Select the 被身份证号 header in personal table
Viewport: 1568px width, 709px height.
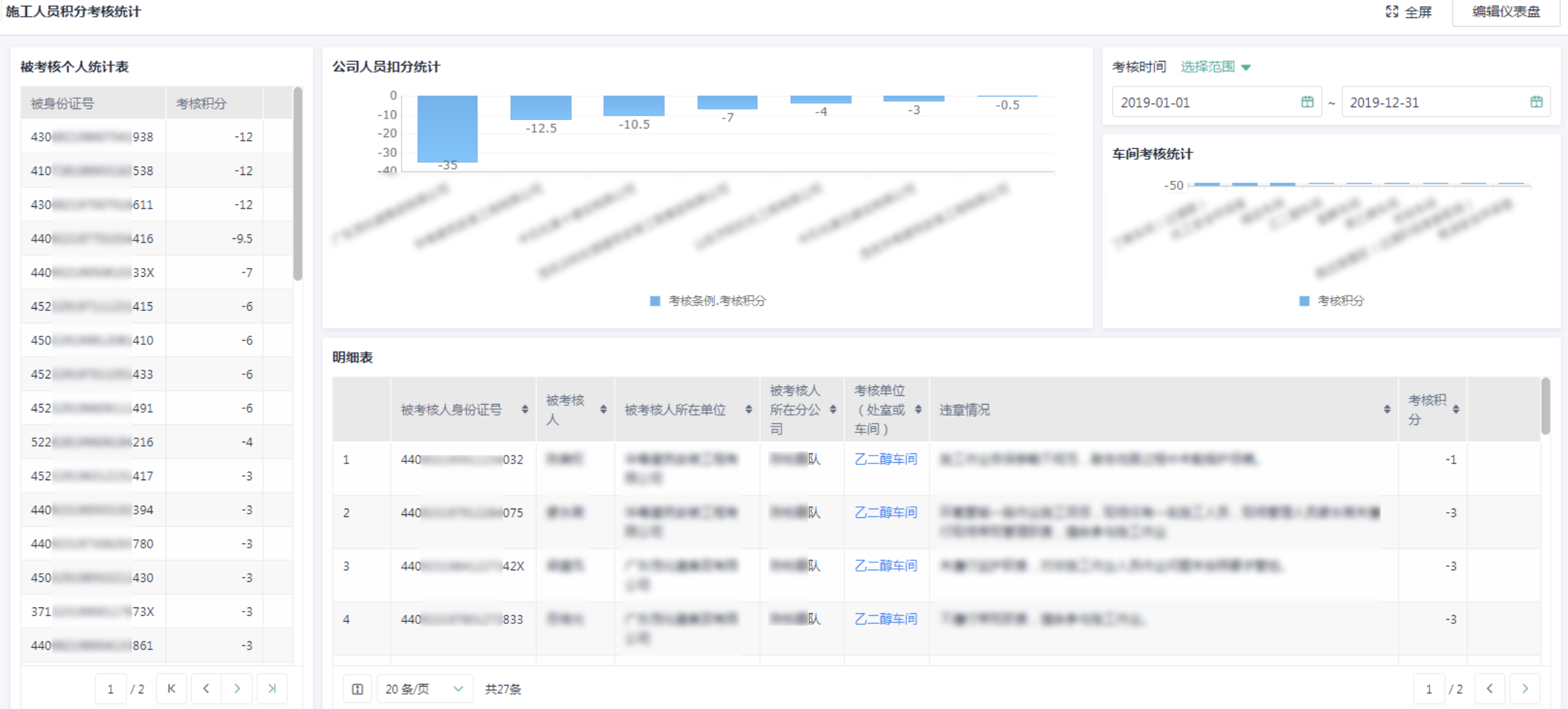(94, 103)
